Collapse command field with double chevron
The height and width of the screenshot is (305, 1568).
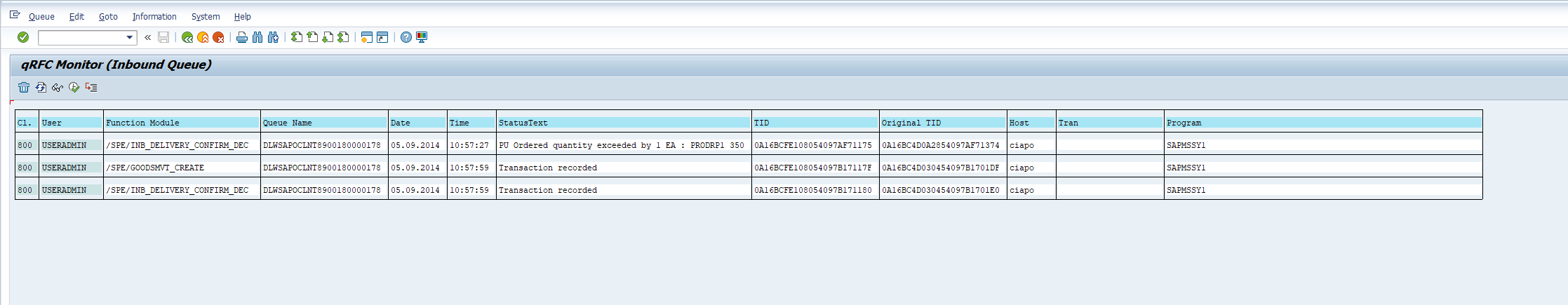[x=147, y=37]
